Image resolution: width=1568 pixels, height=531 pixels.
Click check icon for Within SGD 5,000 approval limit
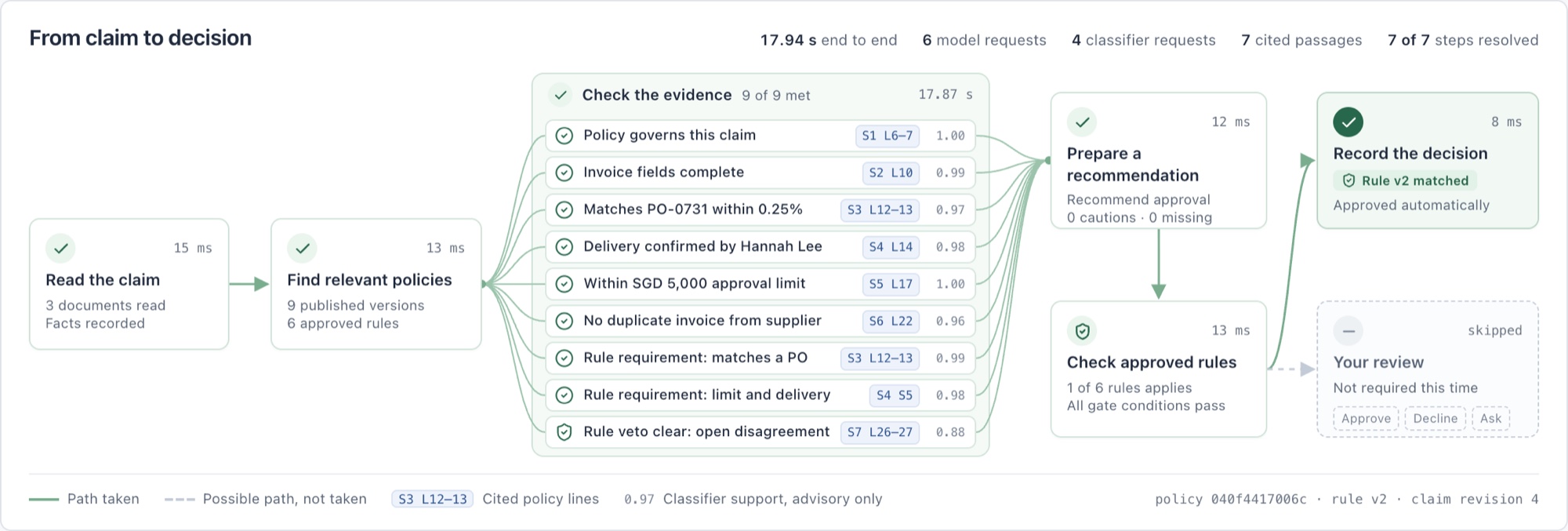point(564,284)
